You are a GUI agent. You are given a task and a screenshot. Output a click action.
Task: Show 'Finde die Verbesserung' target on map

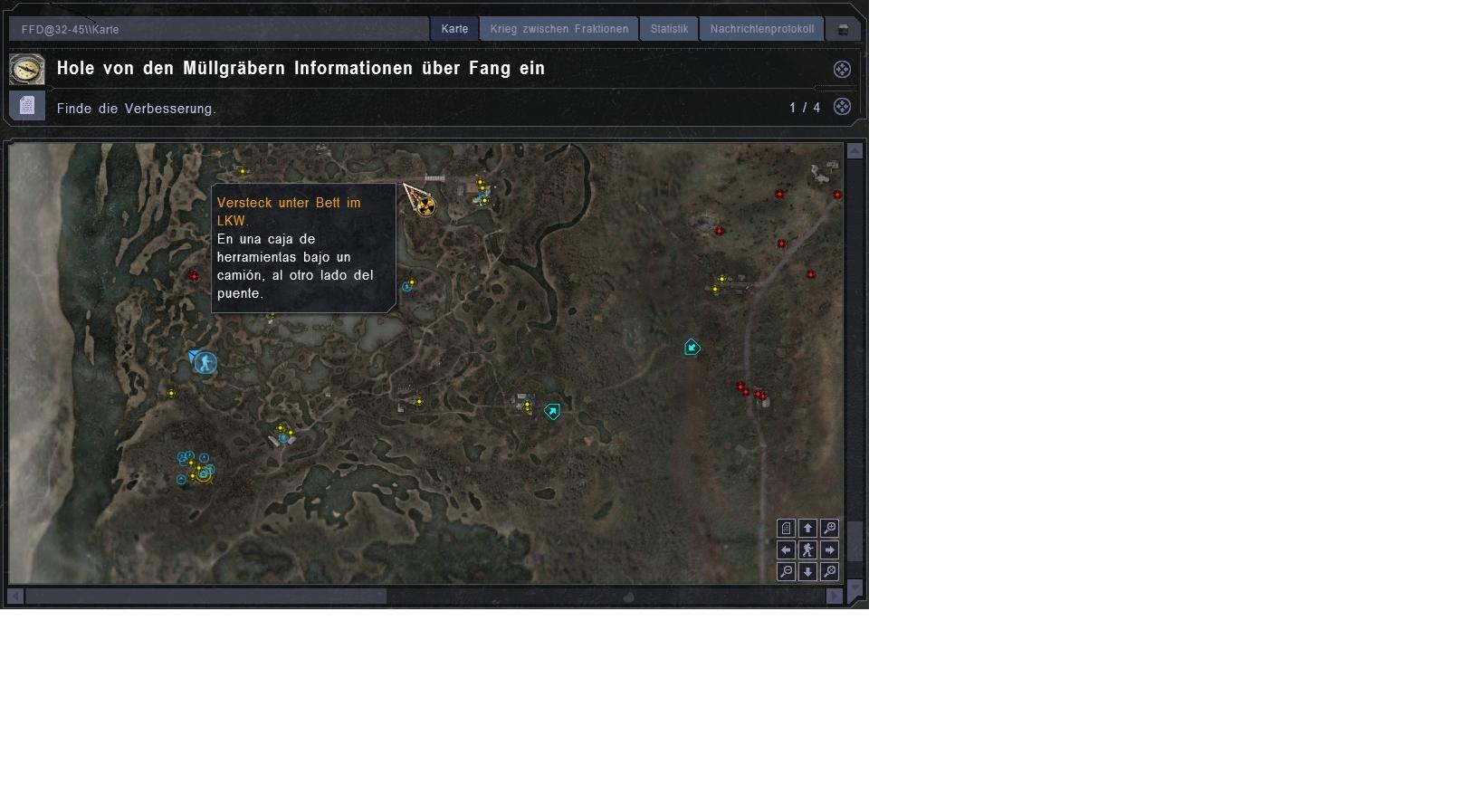click(x=842, y=107)
